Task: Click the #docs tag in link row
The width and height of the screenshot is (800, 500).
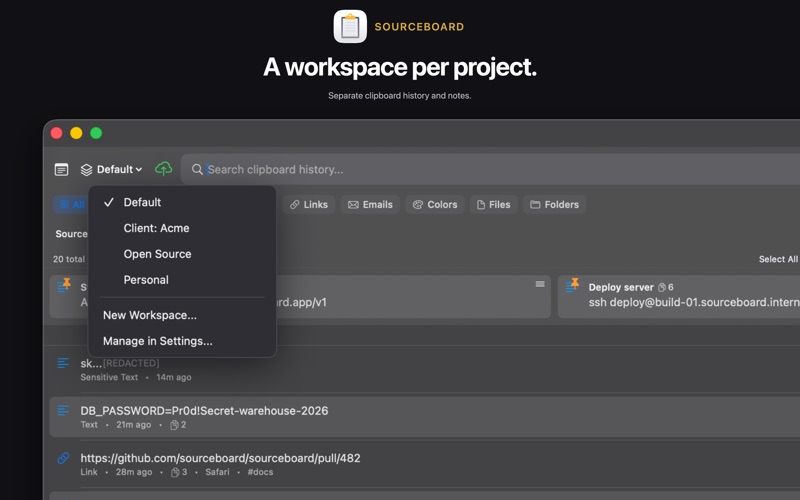Action: pos(260,472)
